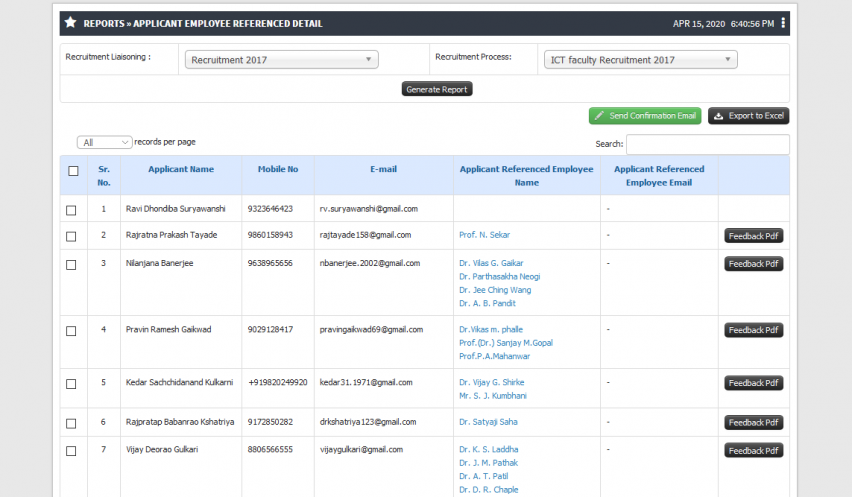Click email pravingaikwad69@gmail.com

371,329
